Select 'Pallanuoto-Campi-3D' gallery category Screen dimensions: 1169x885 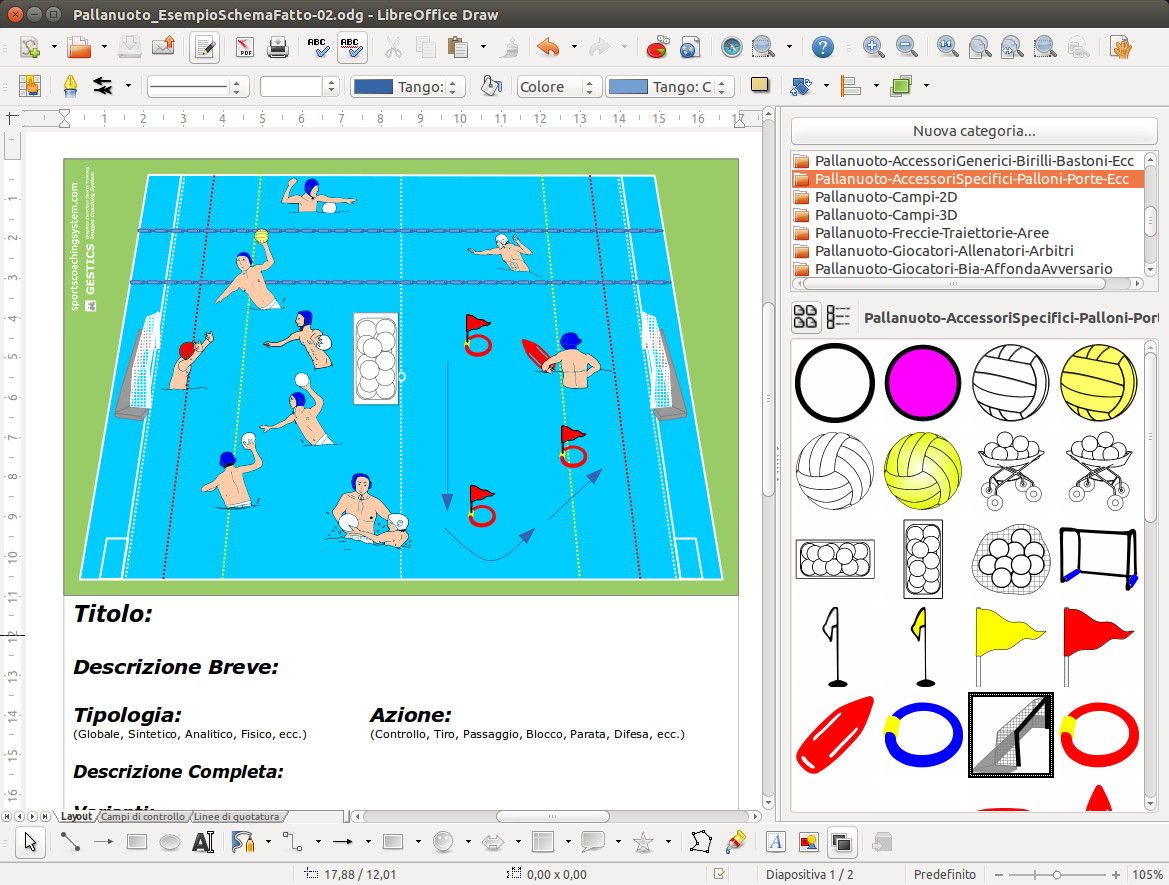[885, 215]
